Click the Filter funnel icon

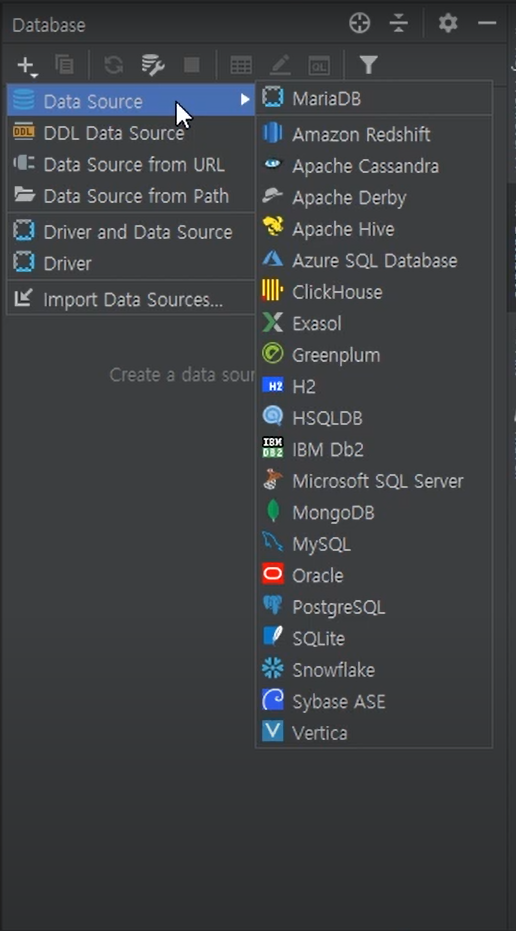click(369, 65)
